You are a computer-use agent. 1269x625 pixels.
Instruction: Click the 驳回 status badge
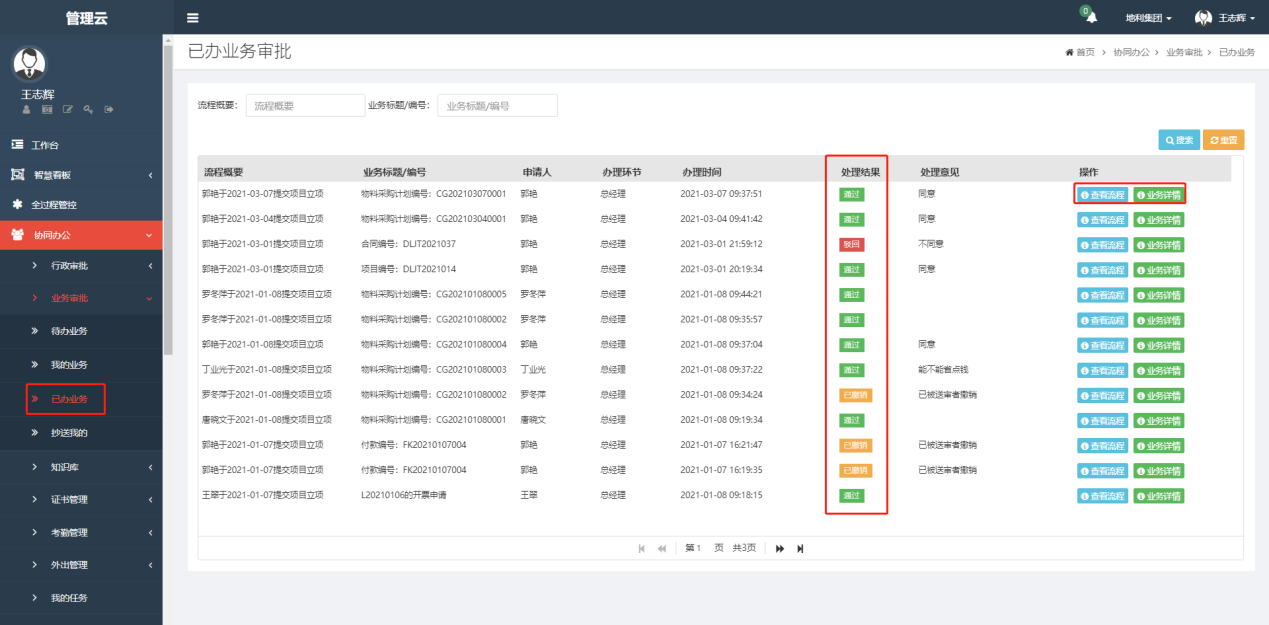coord(851,244)
